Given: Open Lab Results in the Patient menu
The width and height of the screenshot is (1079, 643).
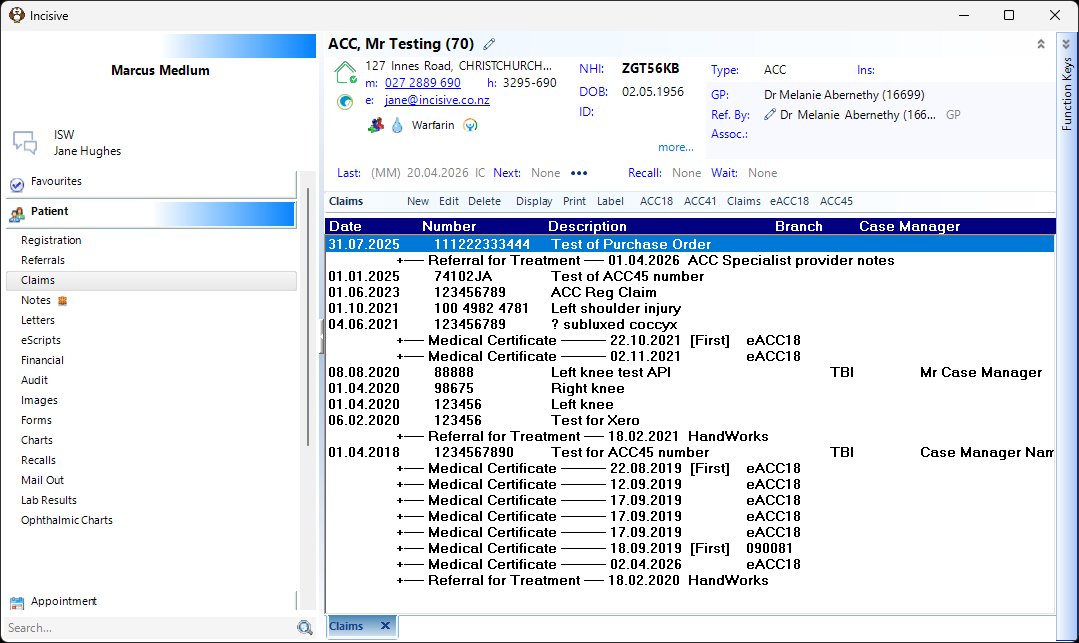Looking at the screenshot, I should pyautogui.click(x=49, y=500).
